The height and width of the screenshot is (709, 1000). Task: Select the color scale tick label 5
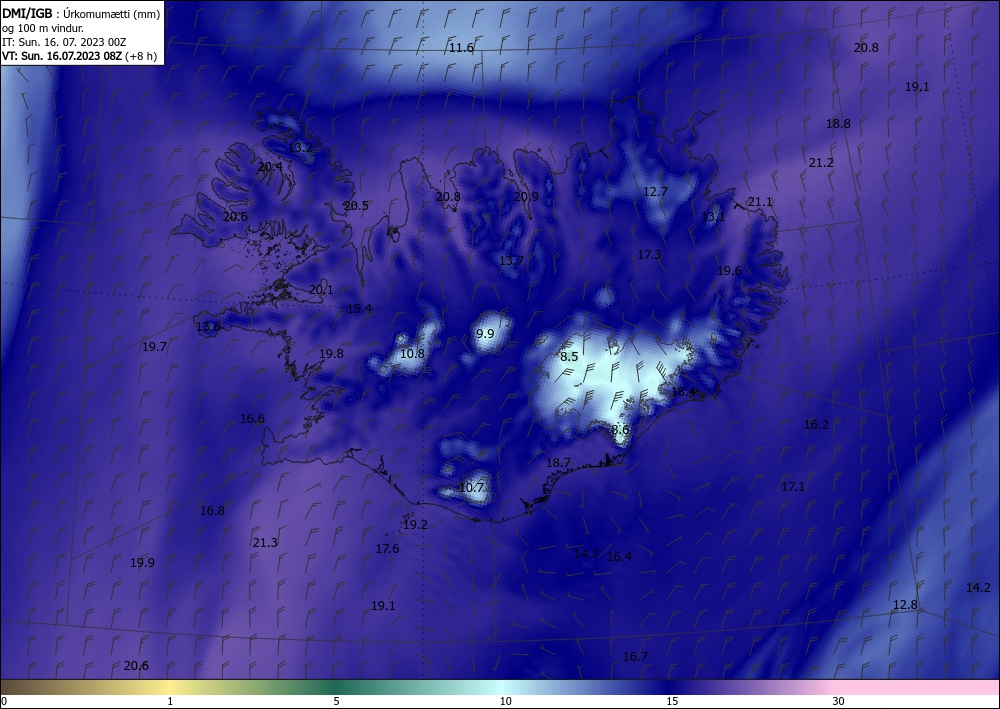pos(336,702)
